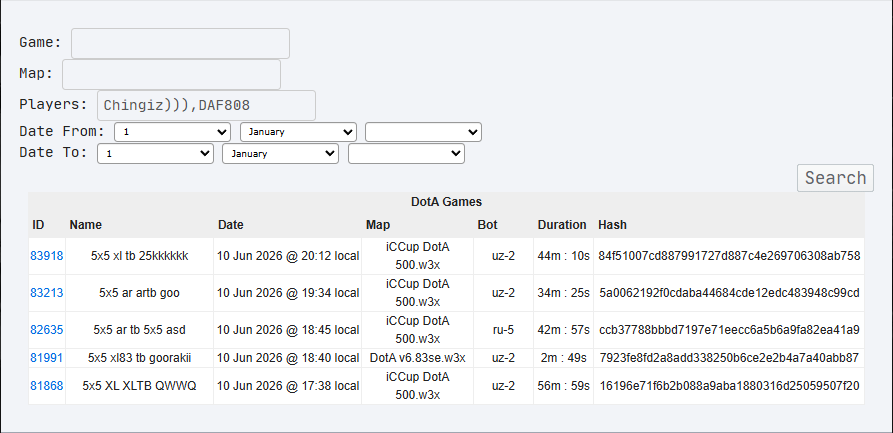Click hash starting with 5a0062192f
This screenshot has height=433, width=893.
click(x=729, y=293)
